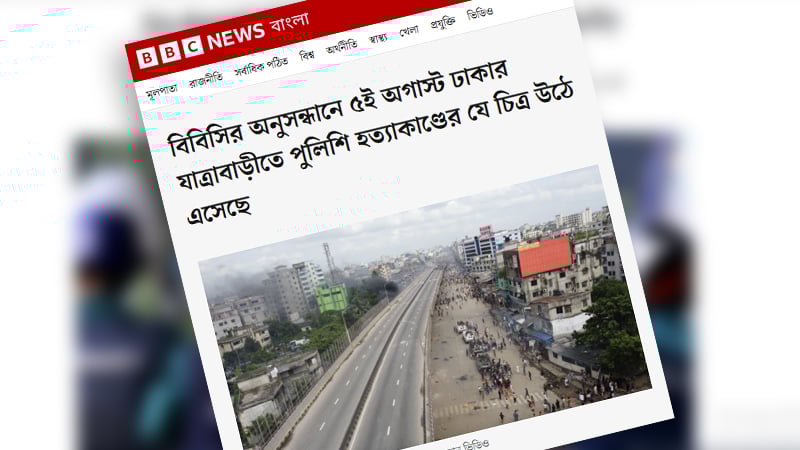Go to সর্বাধিক পঠিত section
This screenshot has width=800, height=450.
tap(261, 66)
